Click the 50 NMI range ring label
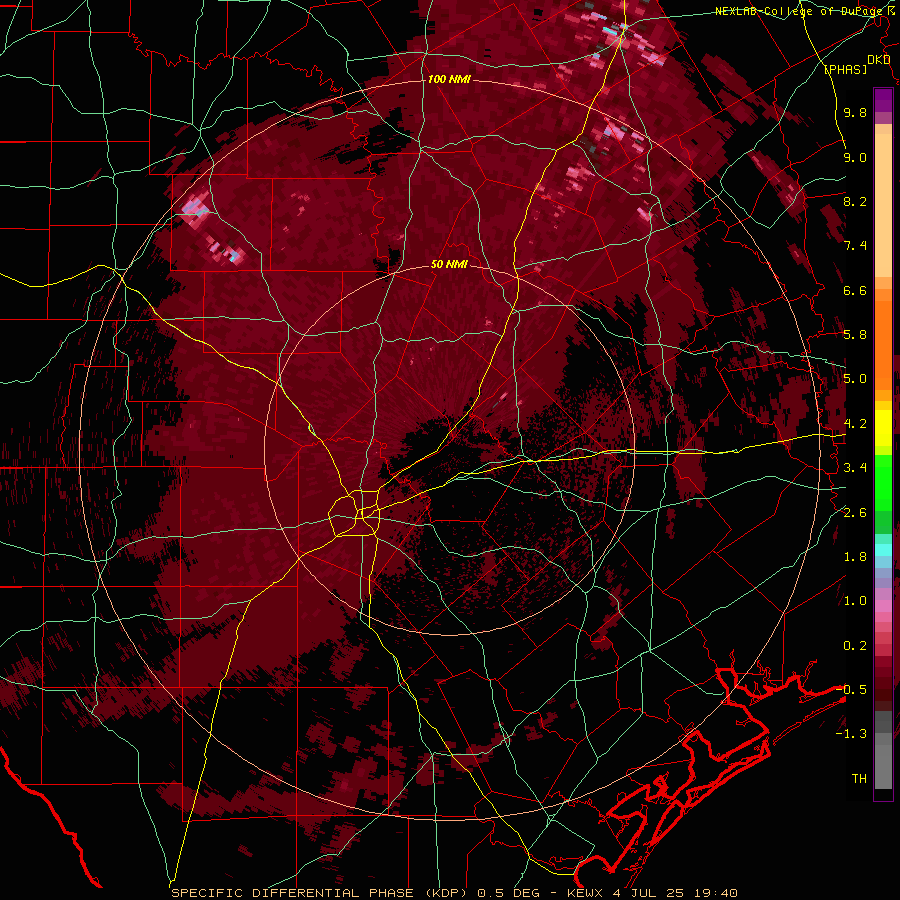Image resolution: width=900 pixels, height=900 pixels. pos(449,265)
